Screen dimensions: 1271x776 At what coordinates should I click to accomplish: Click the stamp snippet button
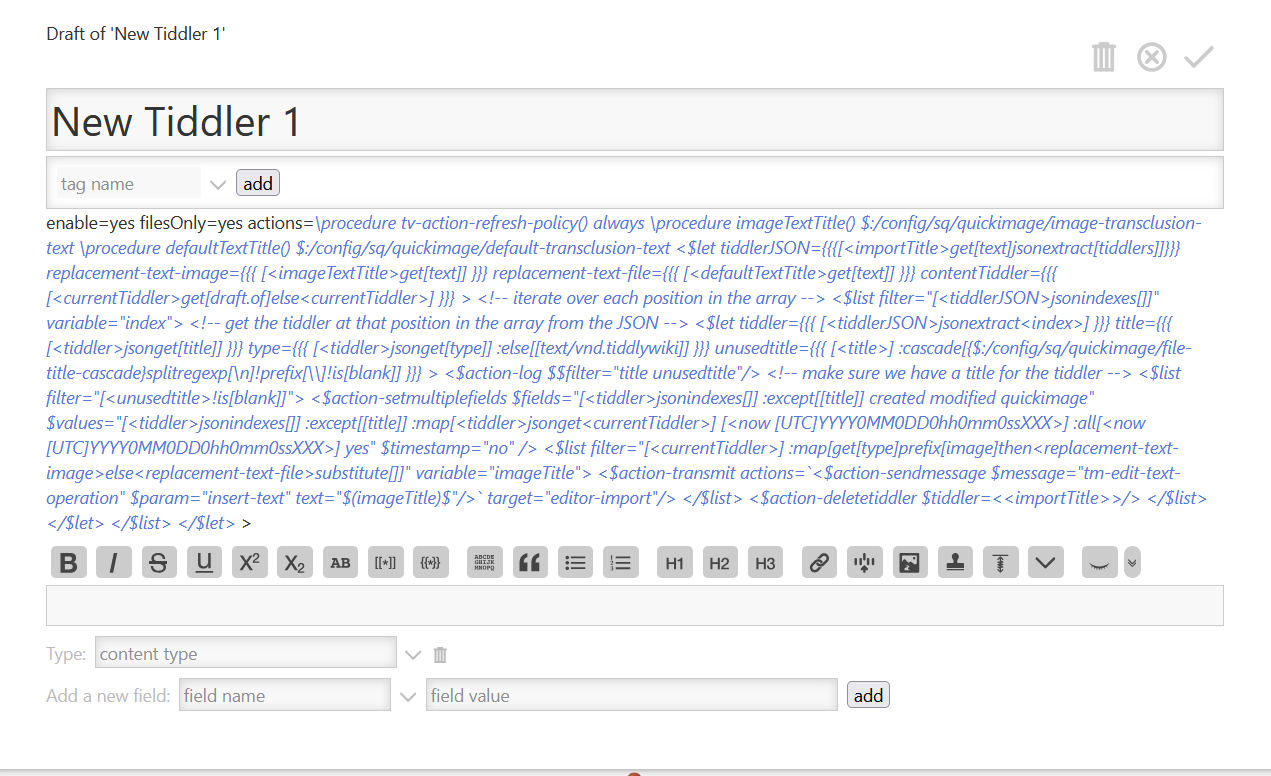pos(955,563)
